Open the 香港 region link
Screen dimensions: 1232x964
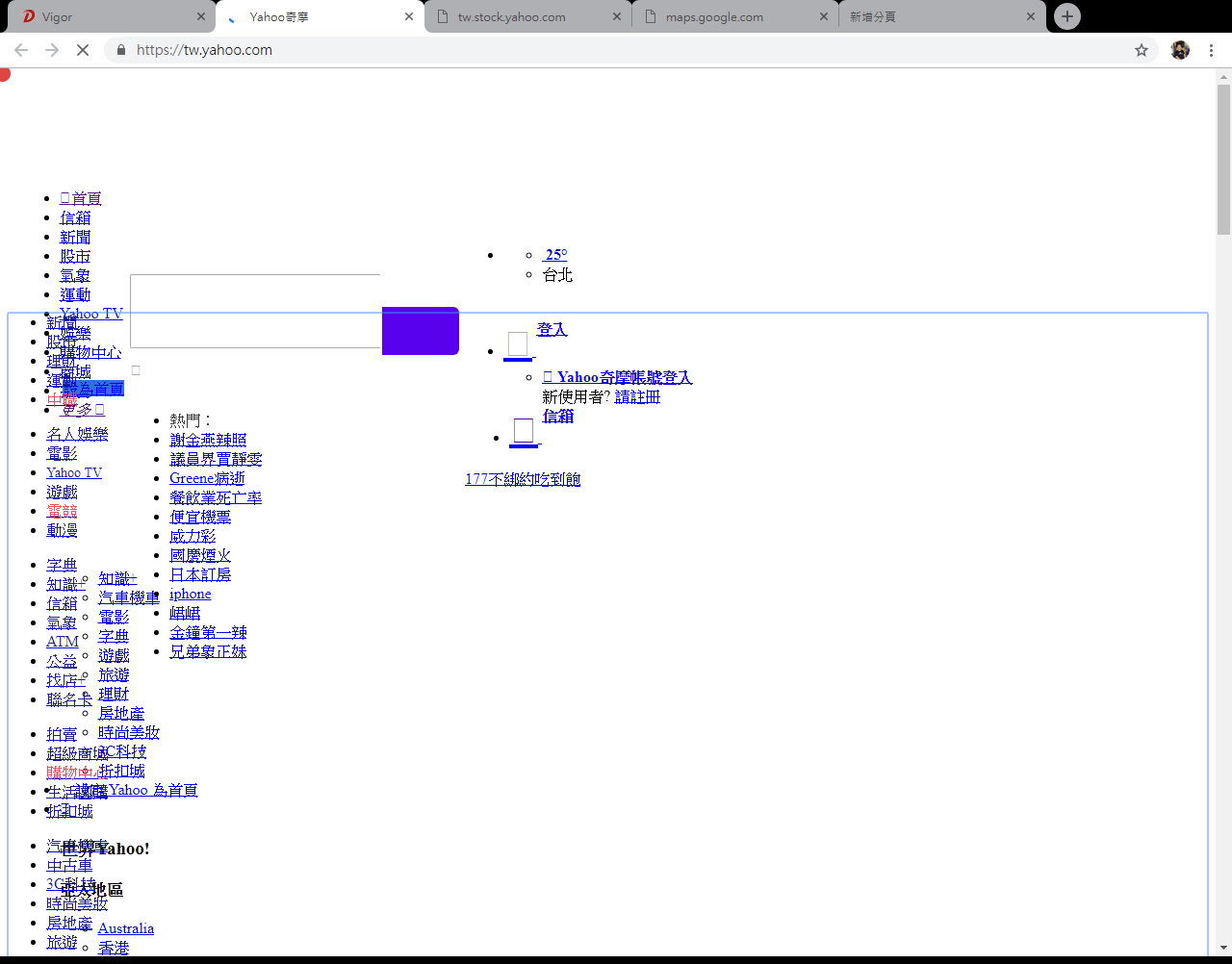[114, 948]
